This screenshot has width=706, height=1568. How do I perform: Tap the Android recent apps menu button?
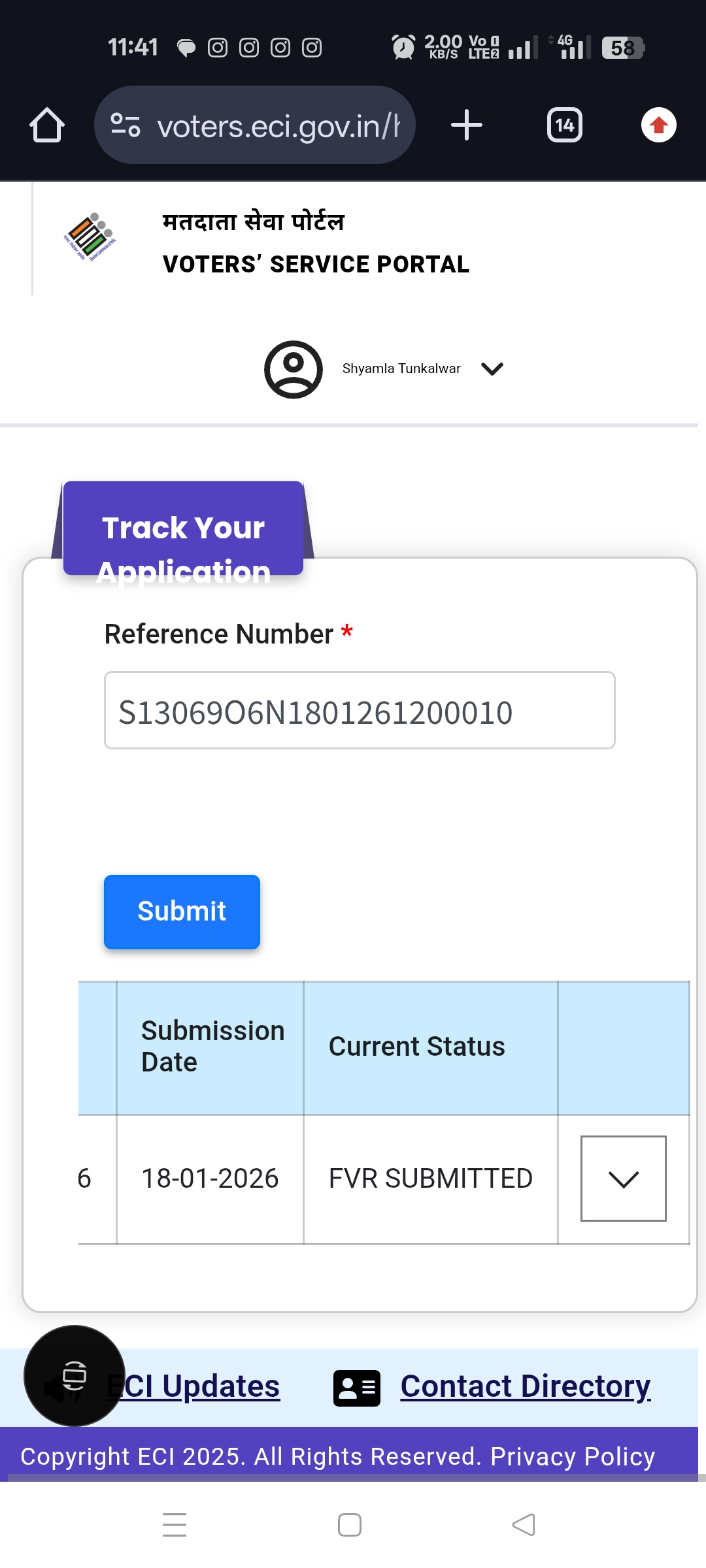(x=175, y=1525)
